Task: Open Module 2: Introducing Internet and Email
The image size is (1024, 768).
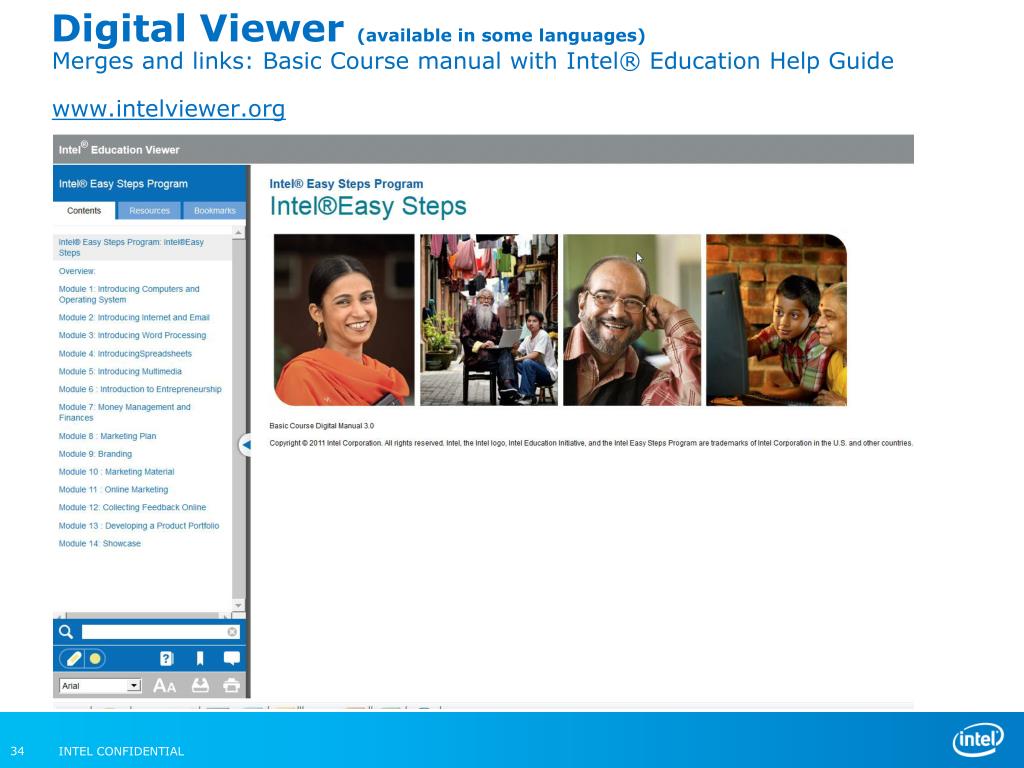Action: click(134, 317)
